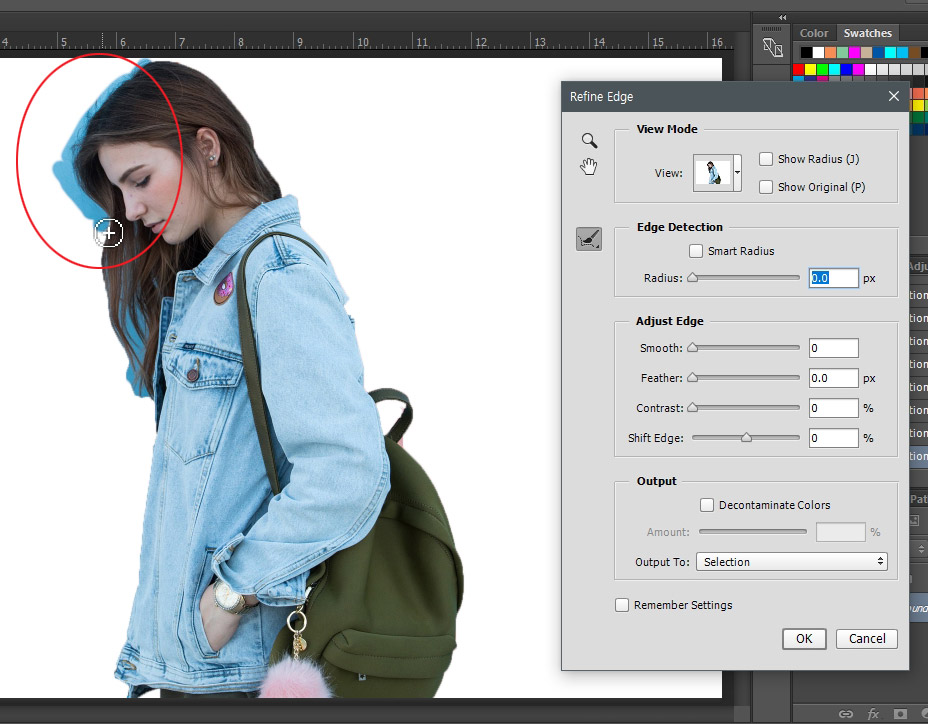Focus the Shift Edge percent field

(834, 438)
